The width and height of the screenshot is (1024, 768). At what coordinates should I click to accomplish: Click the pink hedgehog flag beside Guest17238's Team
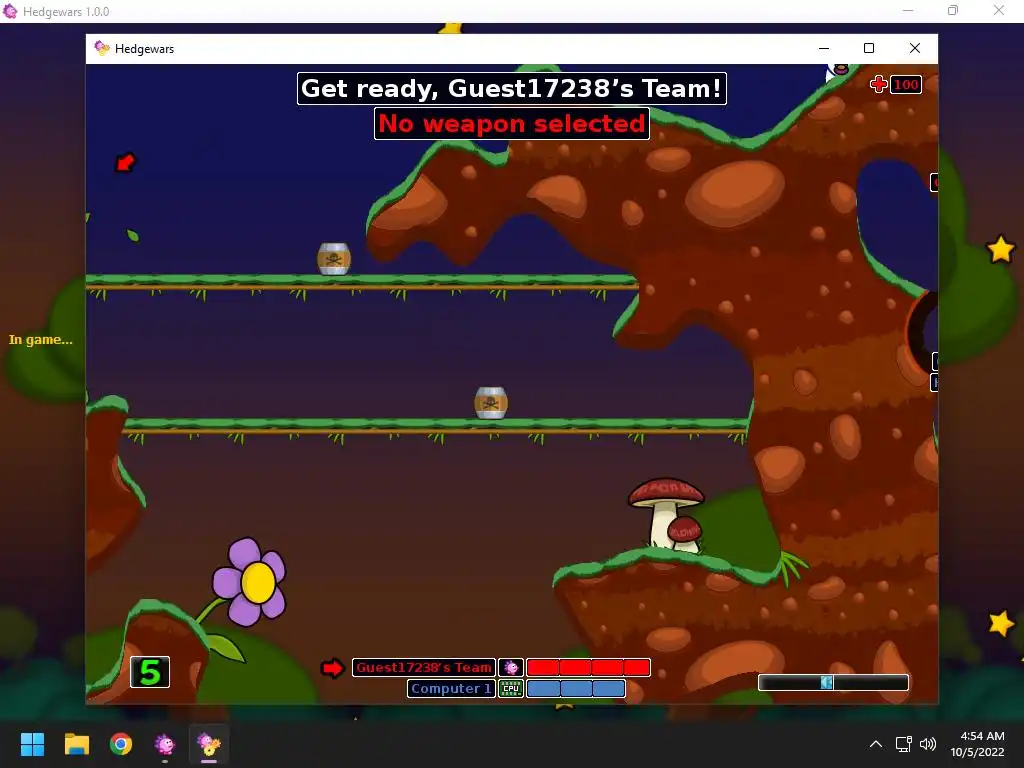[511, 667]
